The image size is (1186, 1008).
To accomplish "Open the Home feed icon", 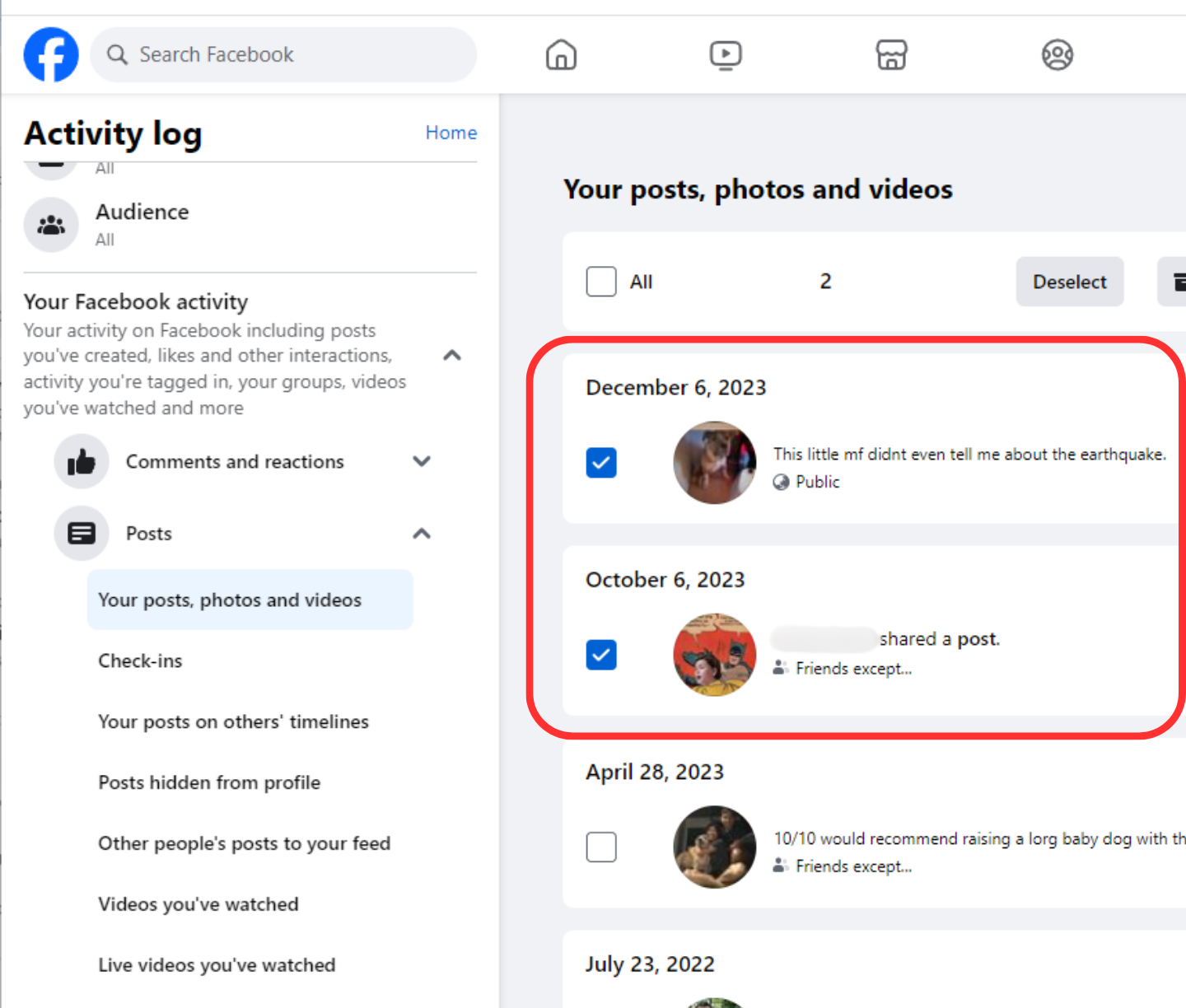I will [561, 55].
